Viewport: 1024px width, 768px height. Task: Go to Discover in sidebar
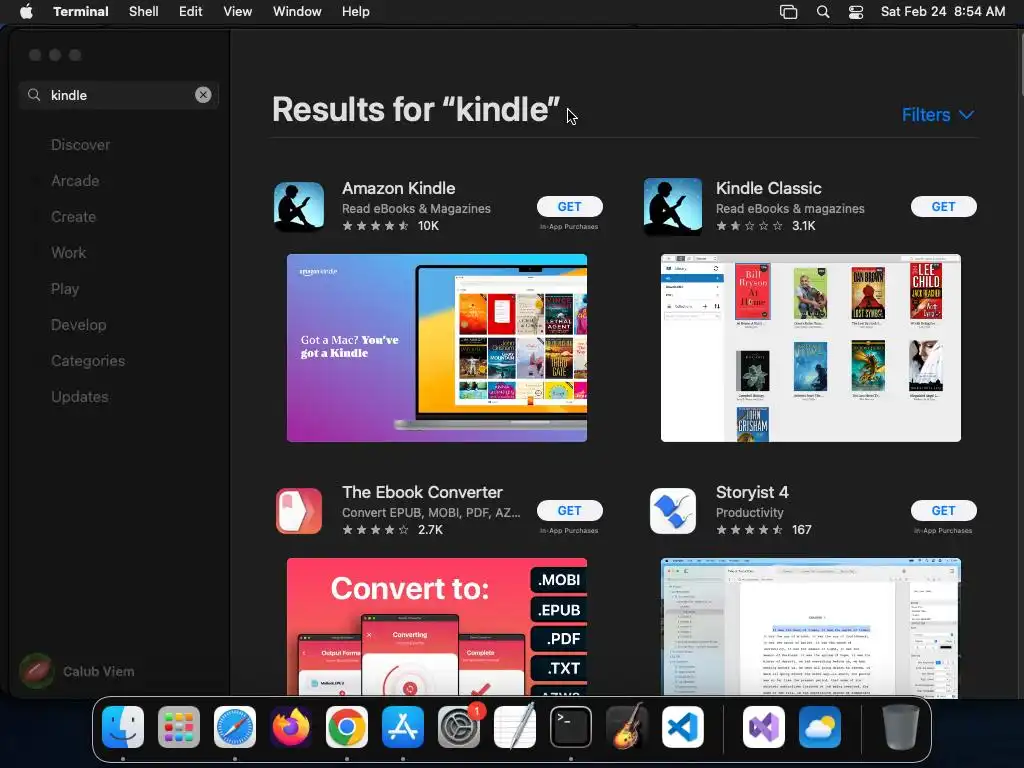coord(80,145)
